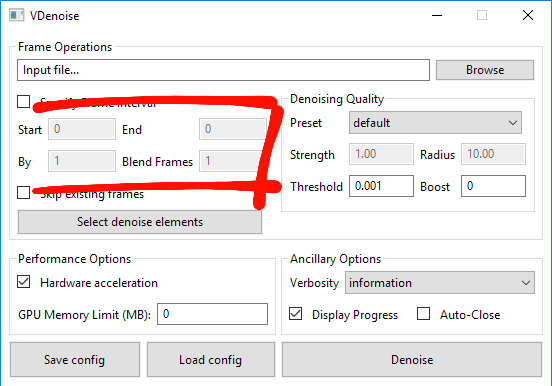Open the Preset dropdown
This screenshot has height=386, width=552.
coord(435,123)
